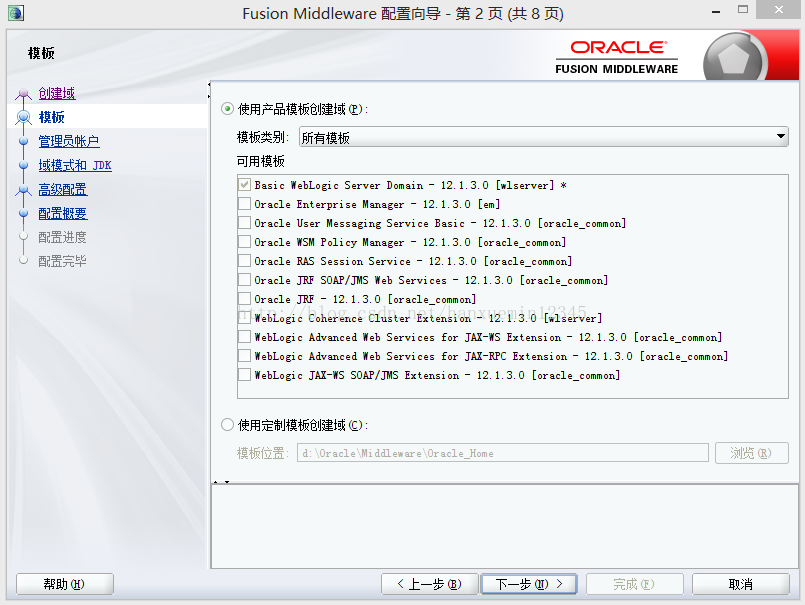Click the 模板类别 label
This screenshot has height=605, width=805.
pos(263,137)
